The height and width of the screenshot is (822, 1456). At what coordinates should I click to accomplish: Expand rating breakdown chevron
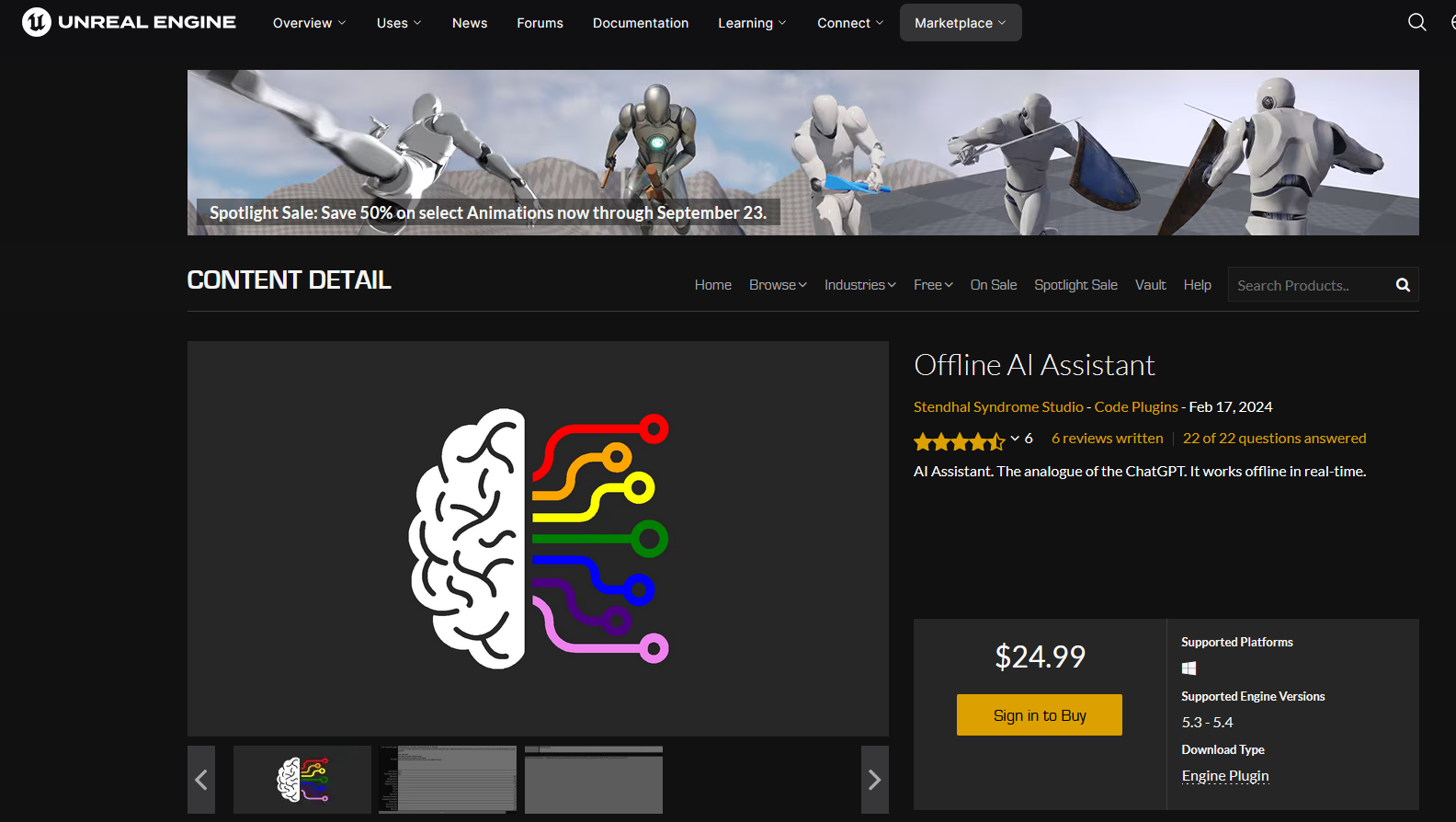point(1015,439)
